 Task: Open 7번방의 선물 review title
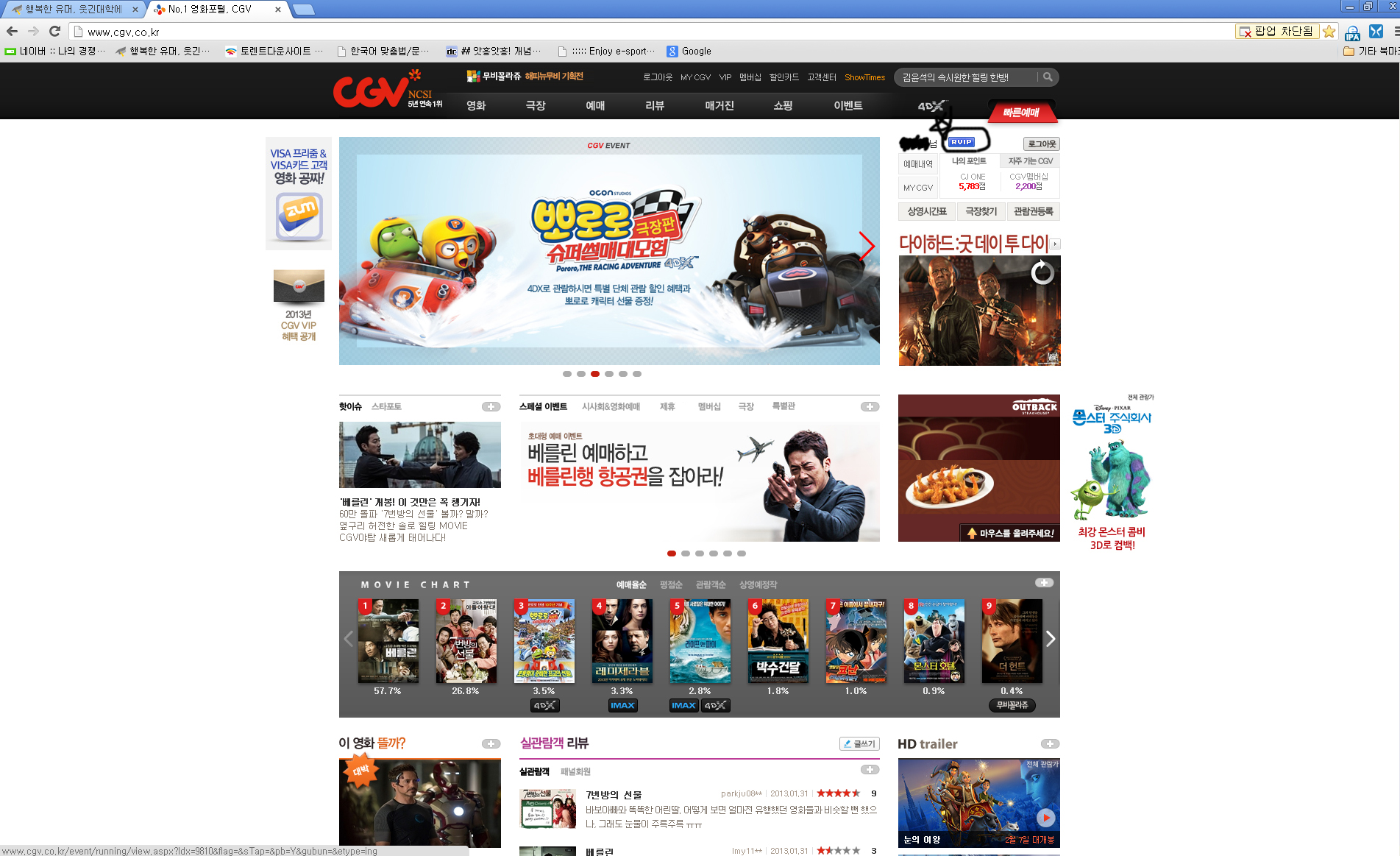pyautogui.click(x=614, y=795)
